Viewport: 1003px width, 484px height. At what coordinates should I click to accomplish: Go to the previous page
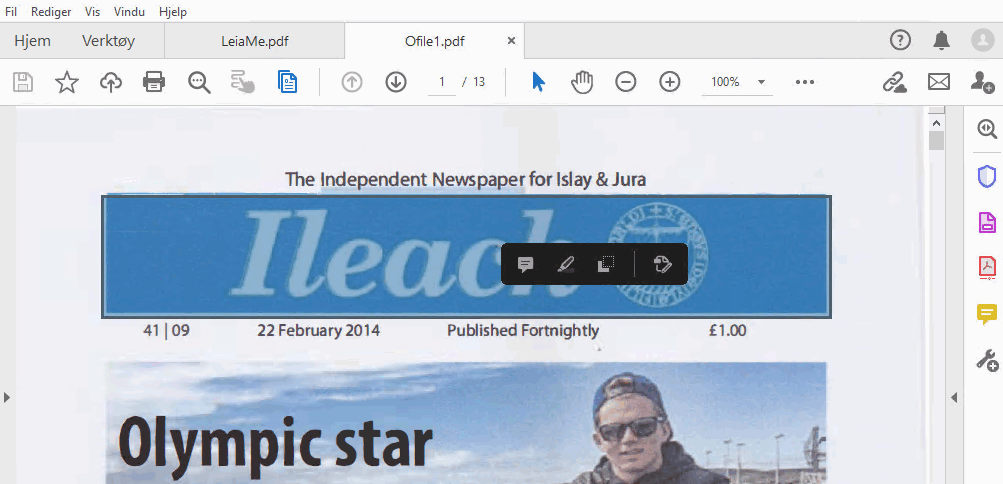(x=352, y=82)
